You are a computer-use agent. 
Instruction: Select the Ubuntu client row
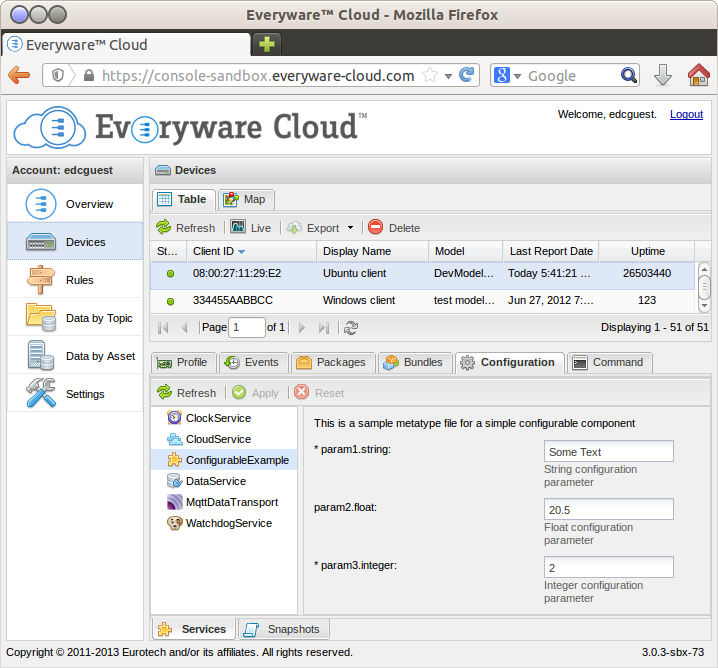pyautogui.click(x=422, y=274)
